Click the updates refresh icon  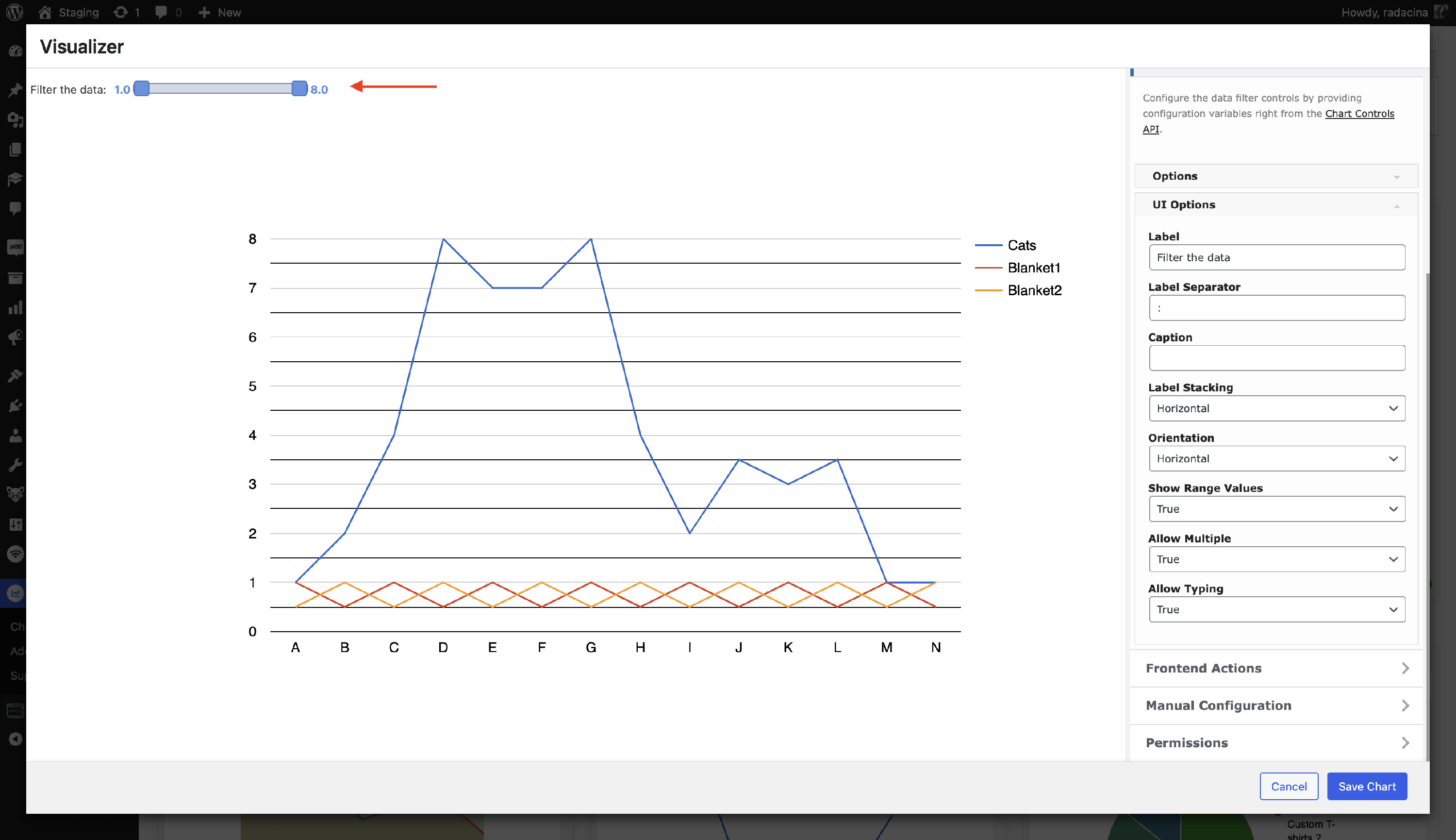120,12
